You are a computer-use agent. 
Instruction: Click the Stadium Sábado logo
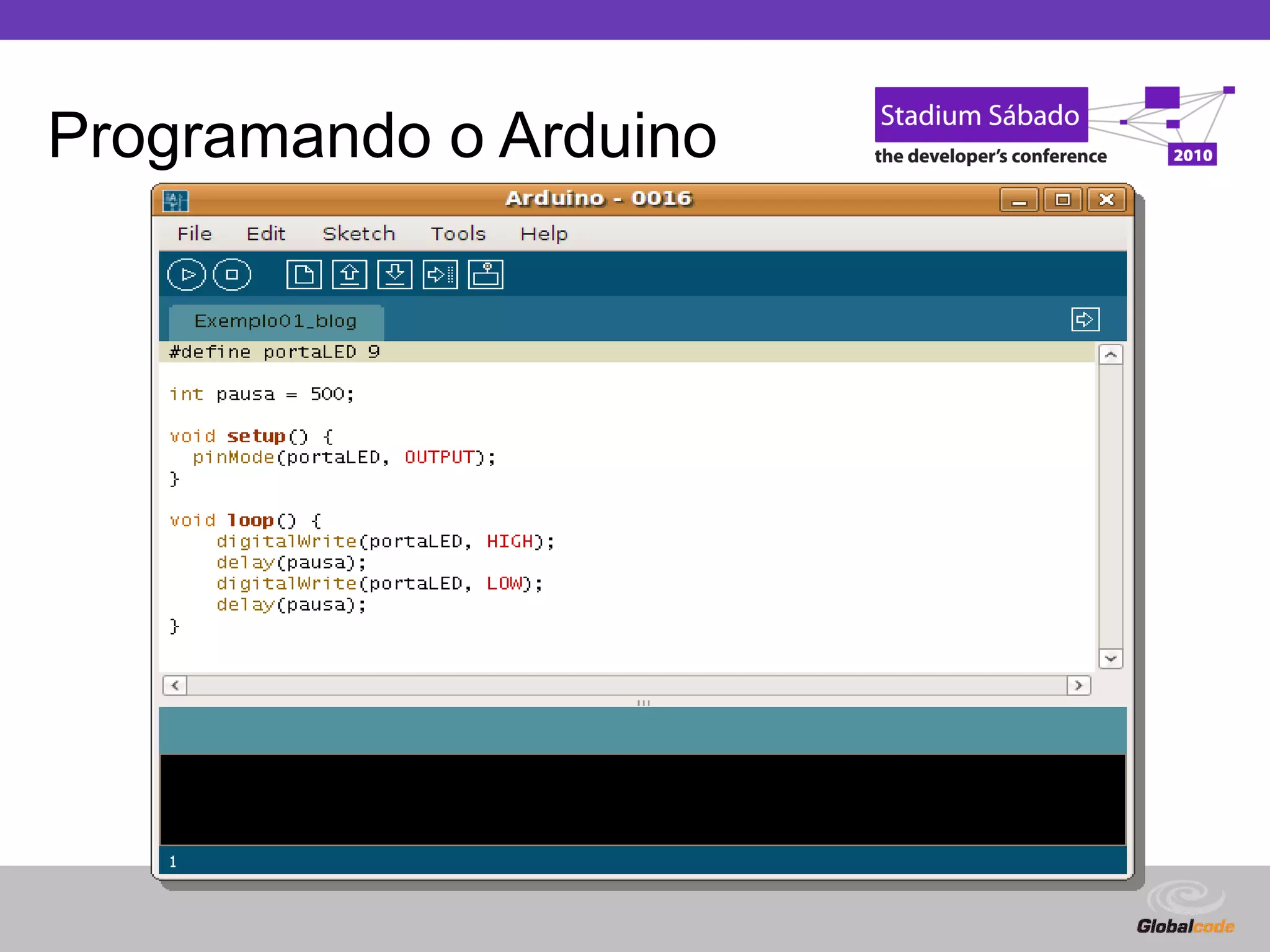tap(1054, 126)
